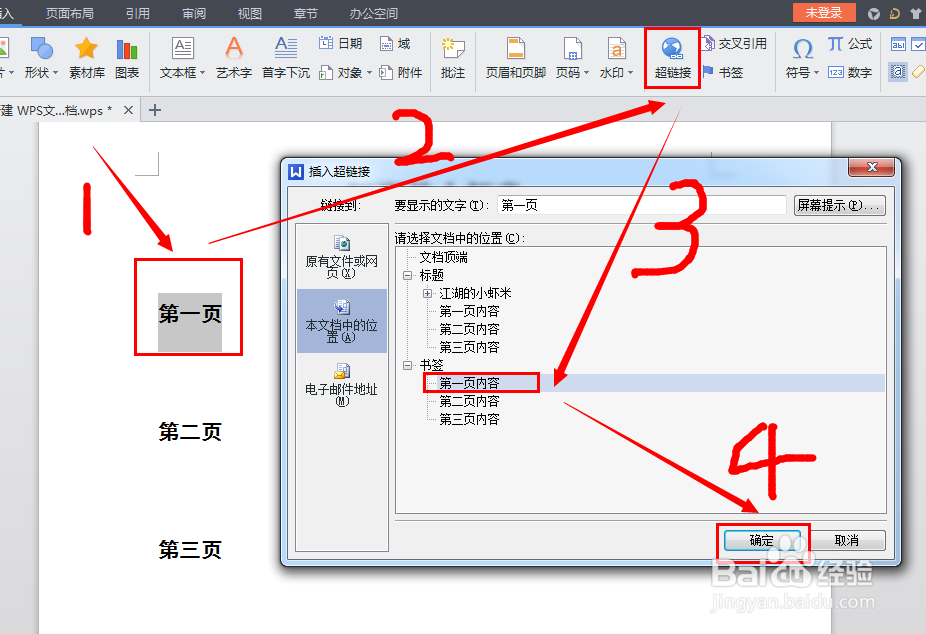Select the 超链接 (Hyperlink) icon

[671, 55]
